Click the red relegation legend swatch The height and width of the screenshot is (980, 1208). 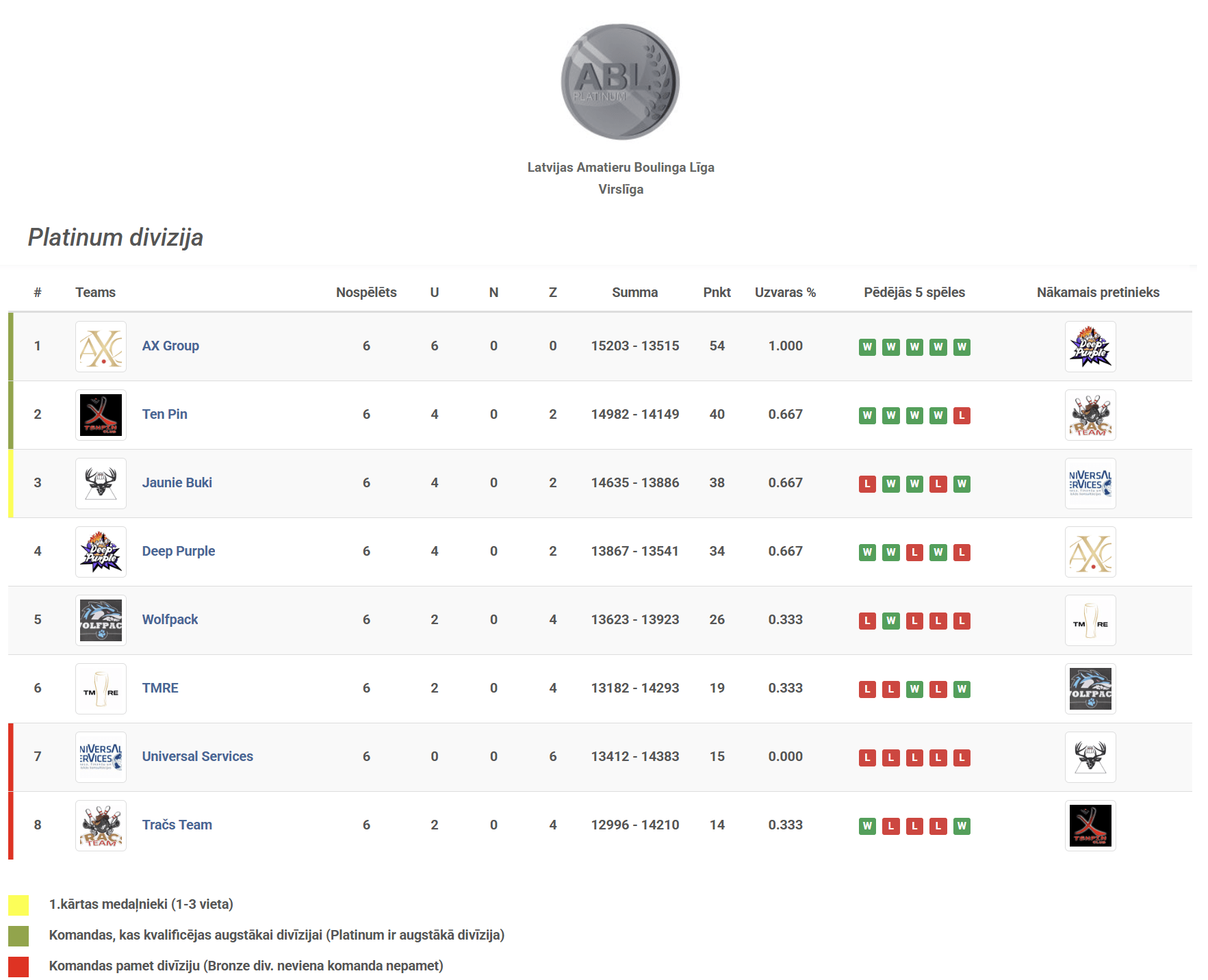(x=18, y=966)
